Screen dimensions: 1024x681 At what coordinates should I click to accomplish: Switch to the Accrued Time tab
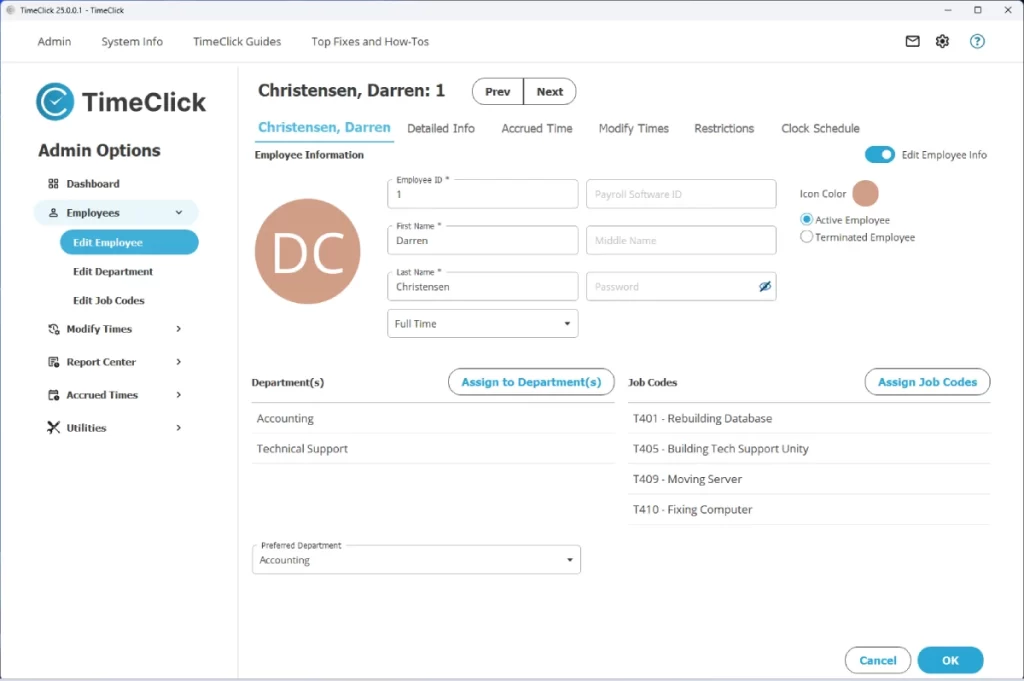point(537,128)
